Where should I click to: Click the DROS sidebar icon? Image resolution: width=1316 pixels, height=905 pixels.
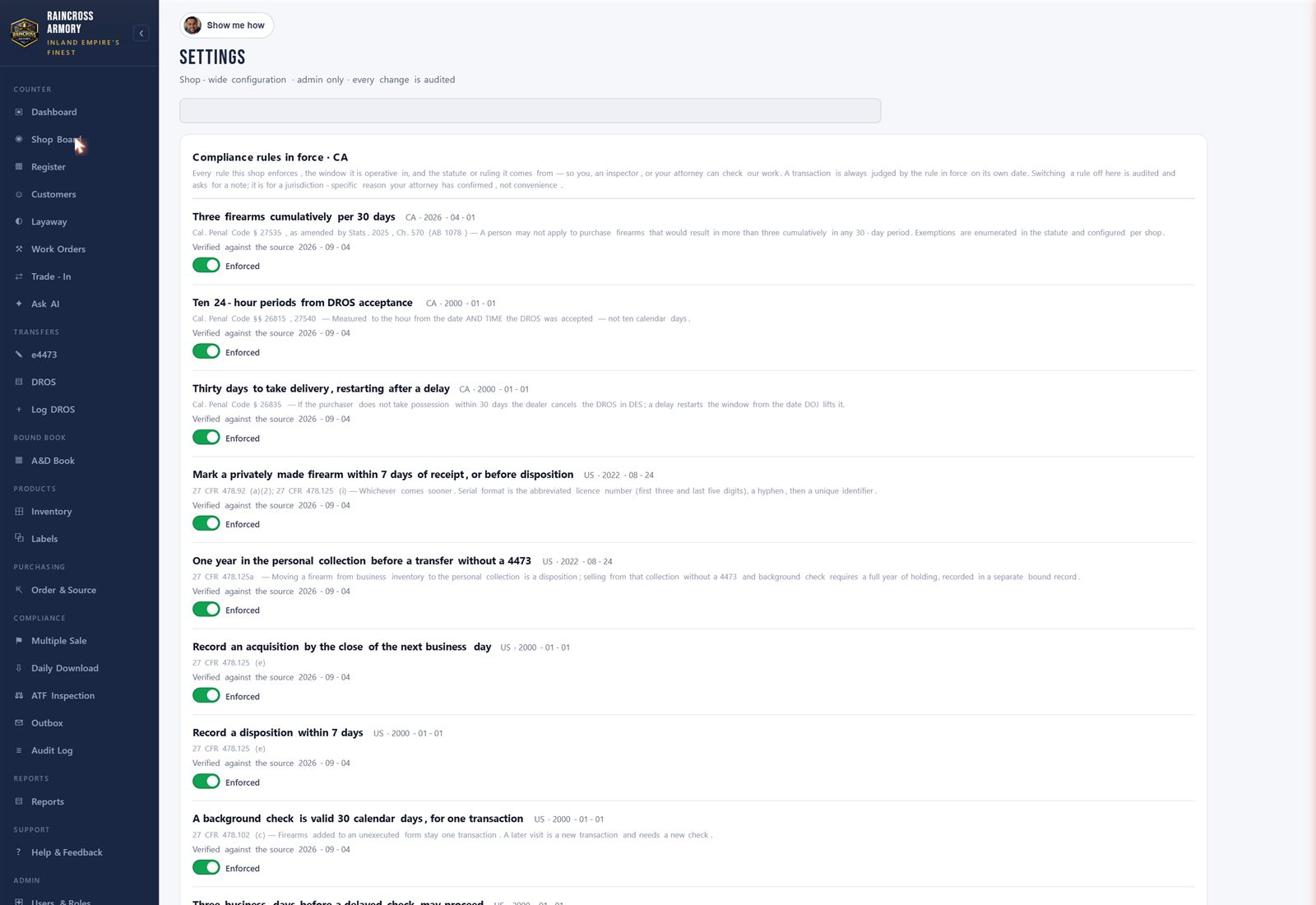(x=19, y=382)
